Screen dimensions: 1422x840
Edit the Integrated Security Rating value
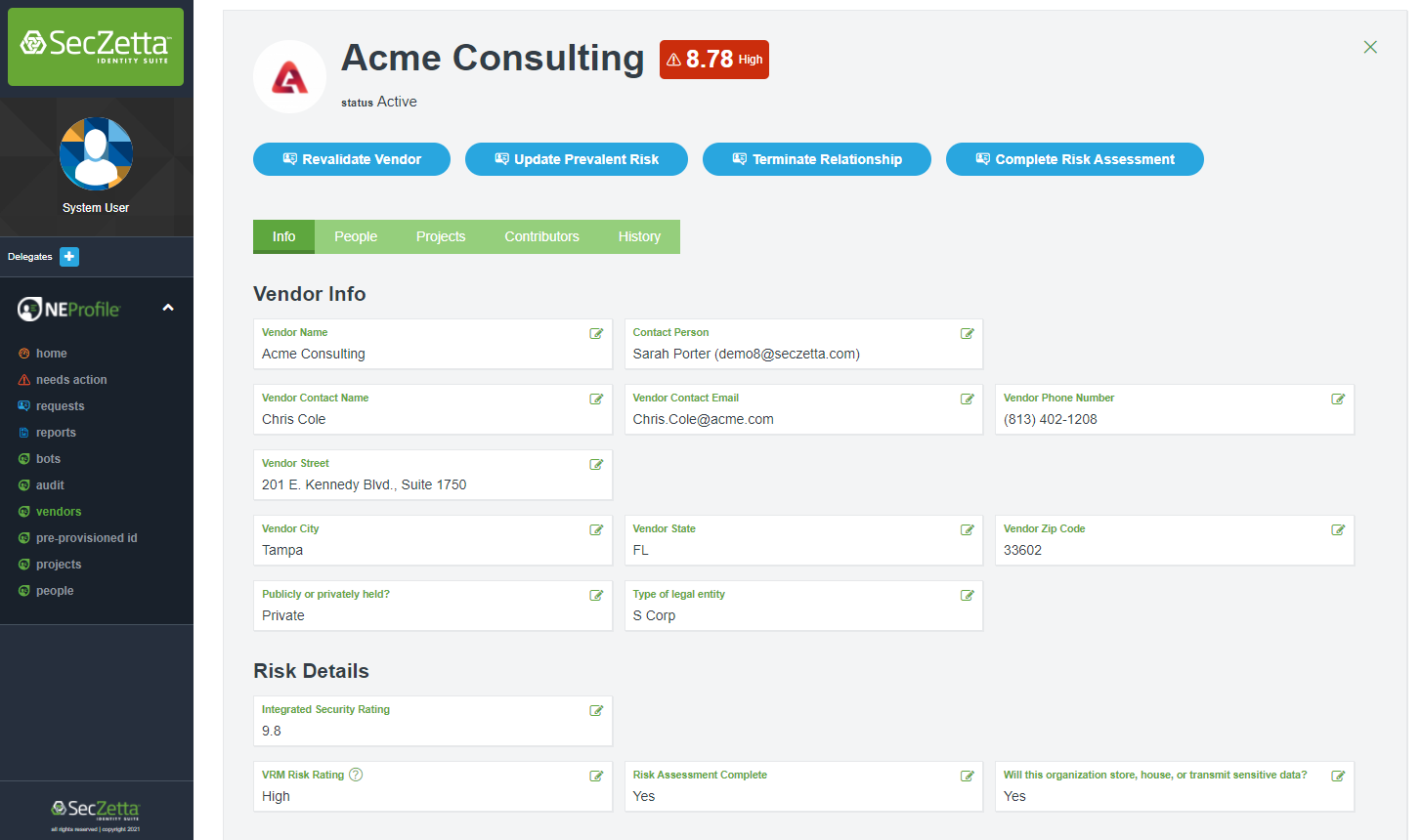tap(596, 711)
